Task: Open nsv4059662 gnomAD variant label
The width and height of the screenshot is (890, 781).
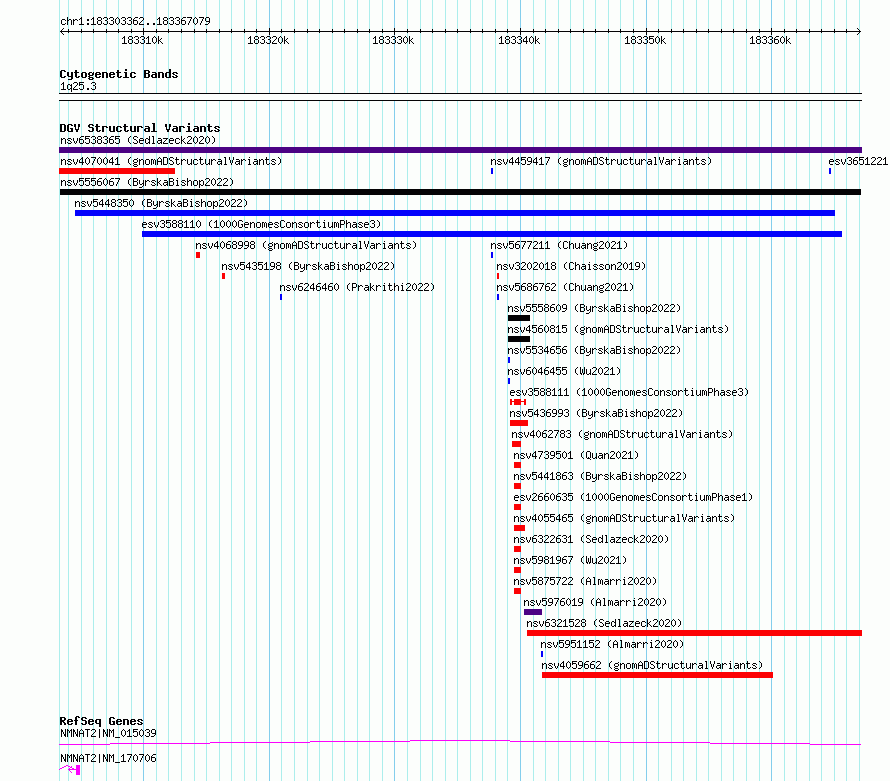Action: [x=652, y=665]
